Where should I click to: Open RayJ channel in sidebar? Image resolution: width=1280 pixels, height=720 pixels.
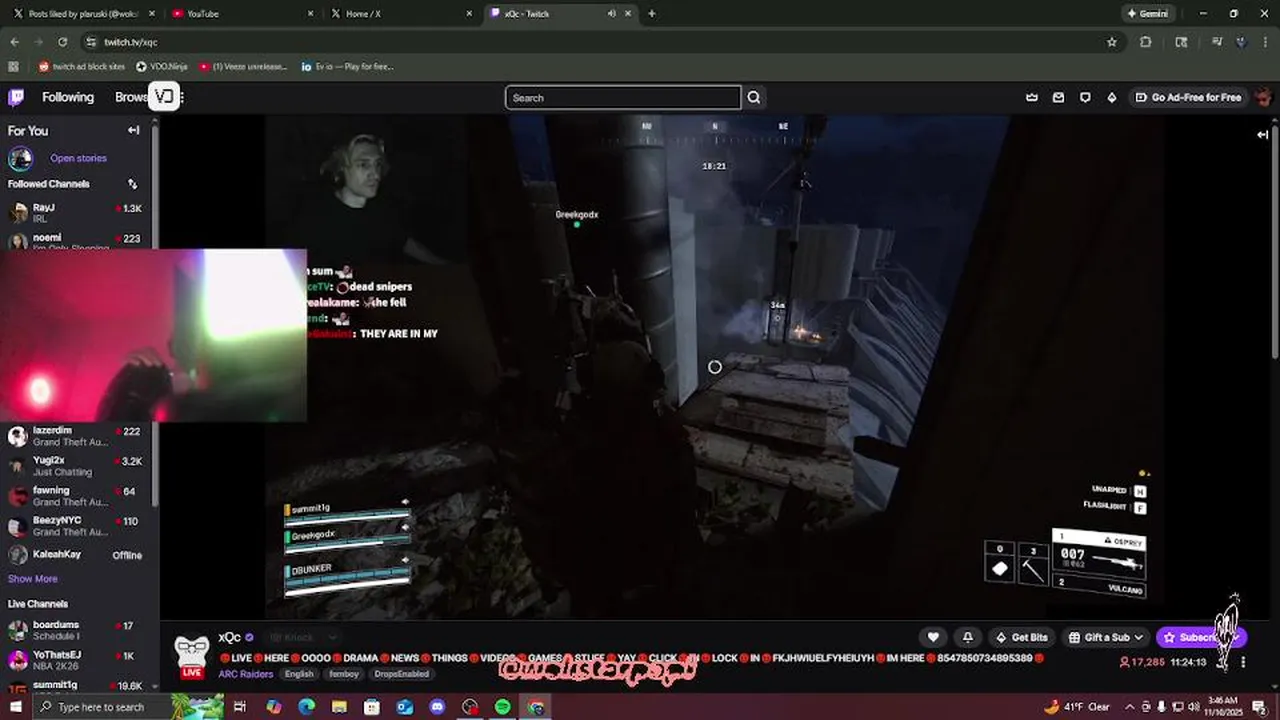pyautogui.click(x=76, y=212)
